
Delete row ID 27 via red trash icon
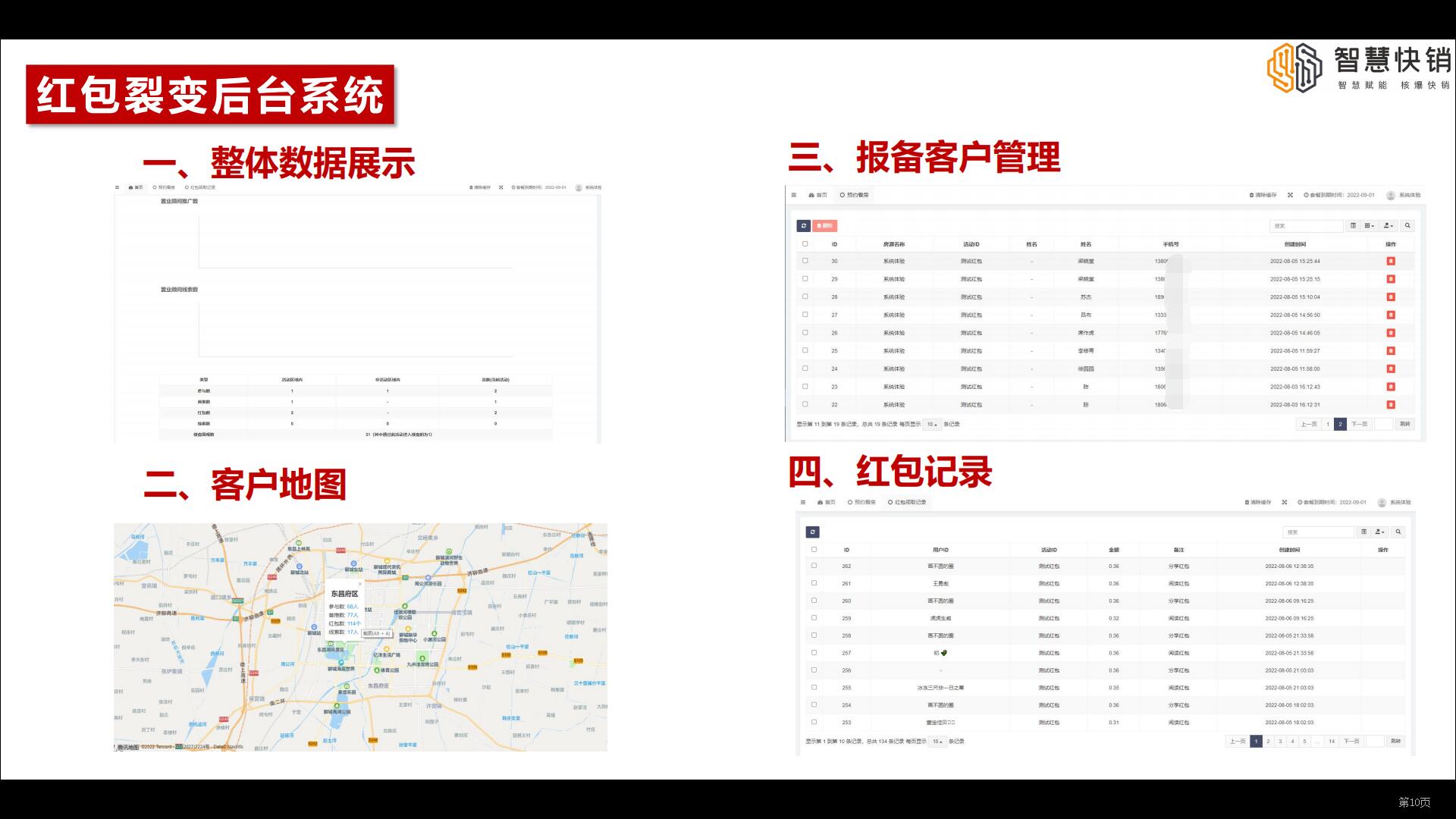1391,315
